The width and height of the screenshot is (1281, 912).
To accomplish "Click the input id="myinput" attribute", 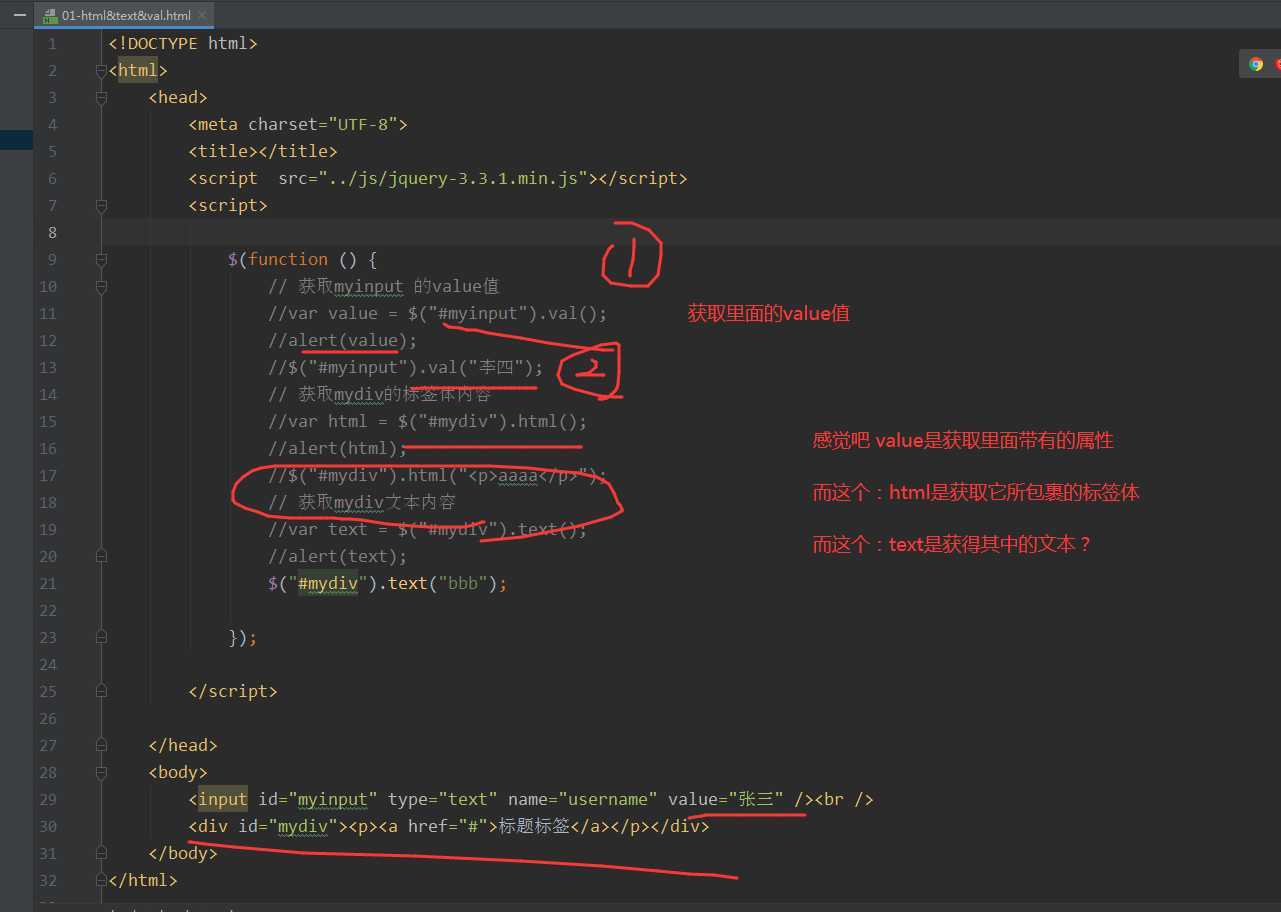I will (318, 800).
